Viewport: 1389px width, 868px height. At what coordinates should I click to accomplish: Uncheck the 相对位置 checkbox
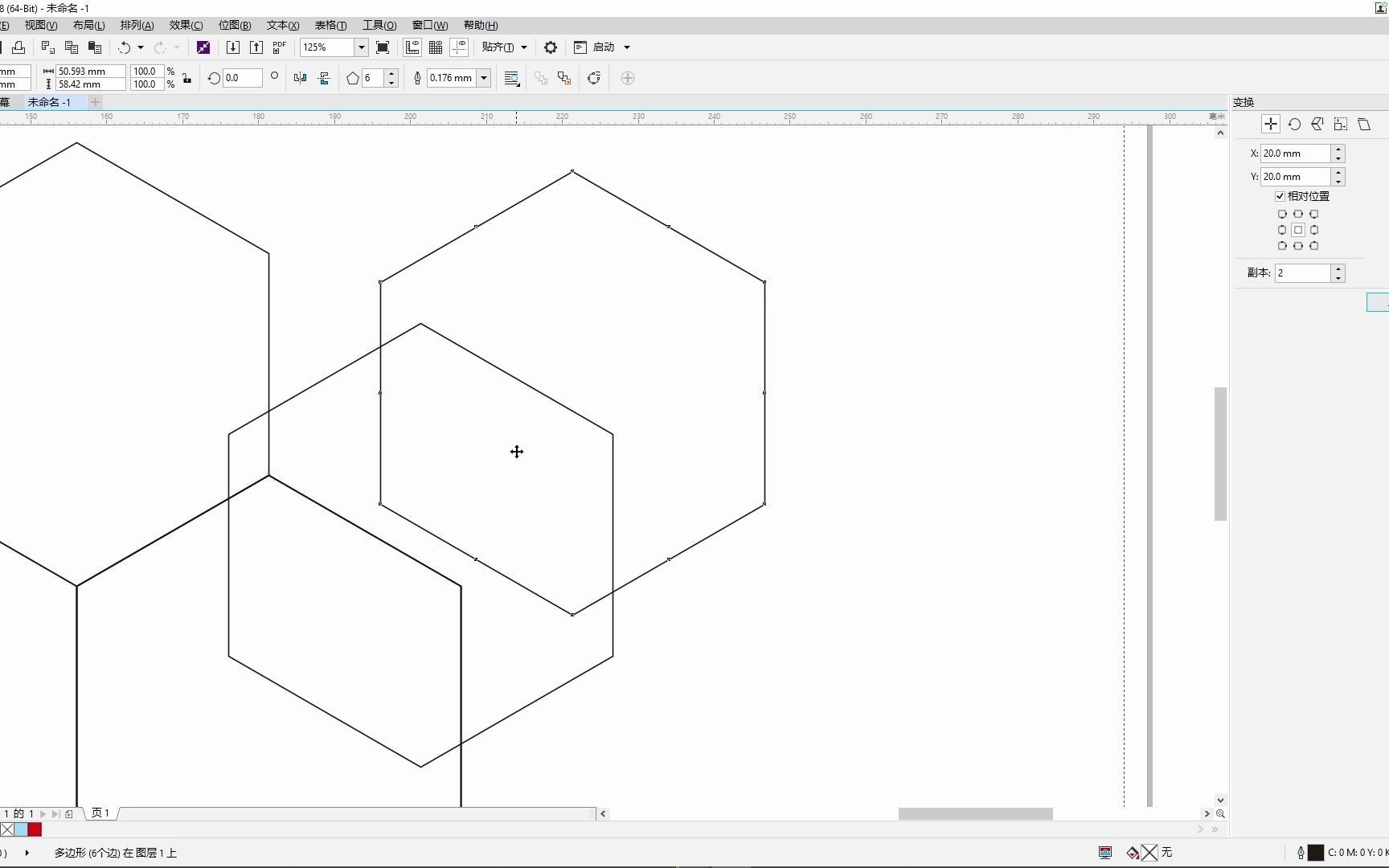point(1280,196)
